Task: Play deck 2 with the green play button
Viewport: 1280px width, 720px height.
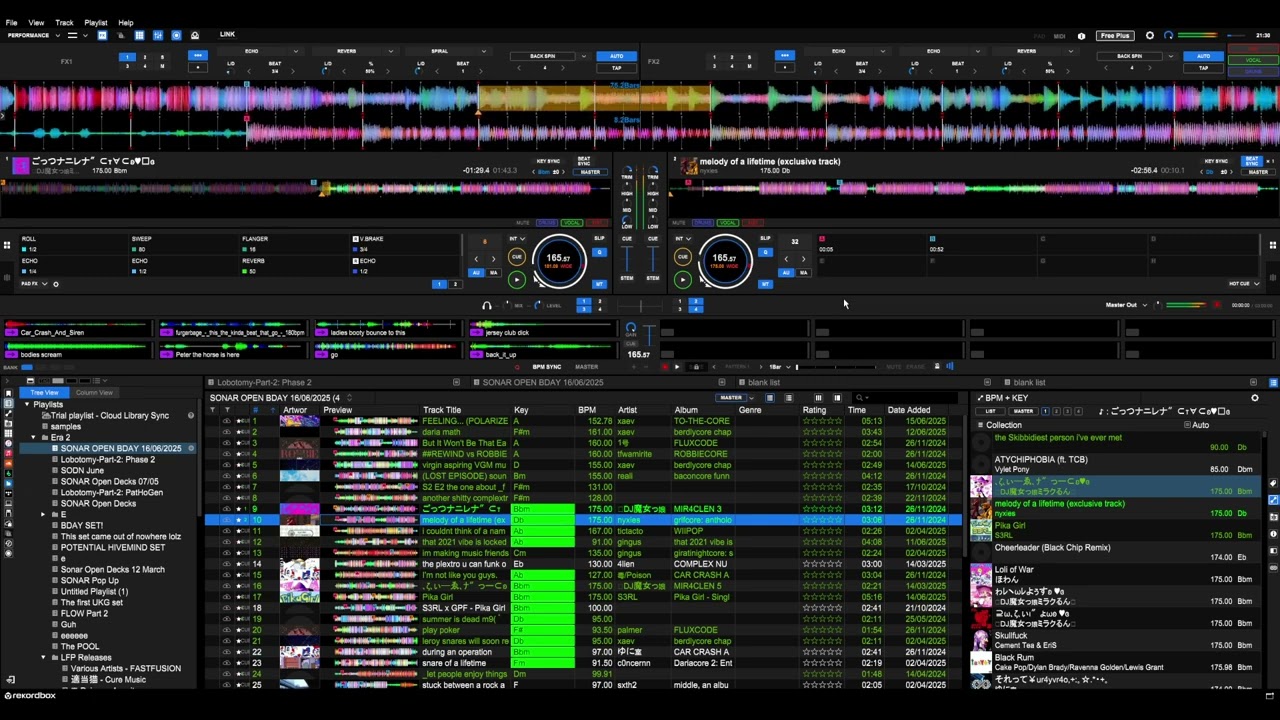Action: point(683,280)
